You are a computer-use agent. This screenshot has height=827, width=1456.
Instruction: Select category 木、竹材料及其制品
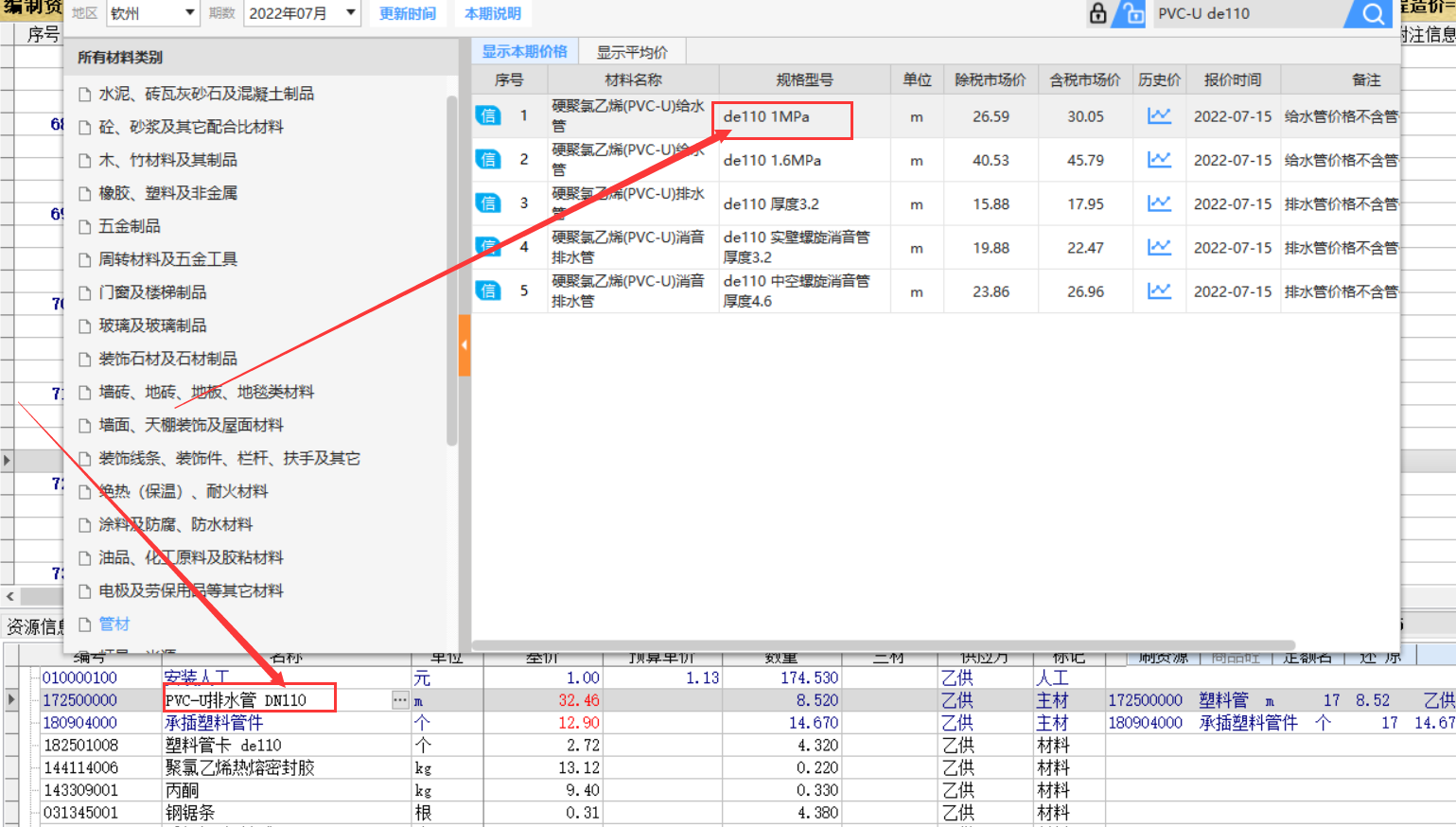point(168,160)
